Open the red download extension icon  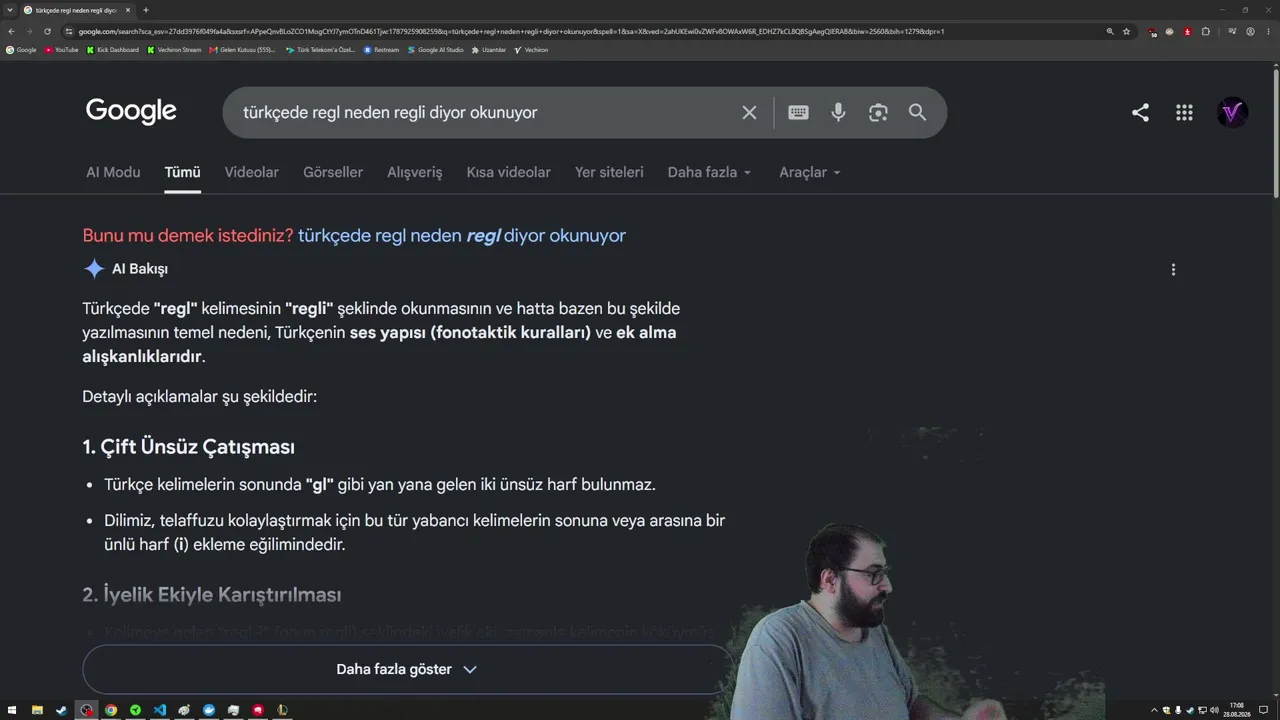pyautogui.click(x=1188, y=31)
